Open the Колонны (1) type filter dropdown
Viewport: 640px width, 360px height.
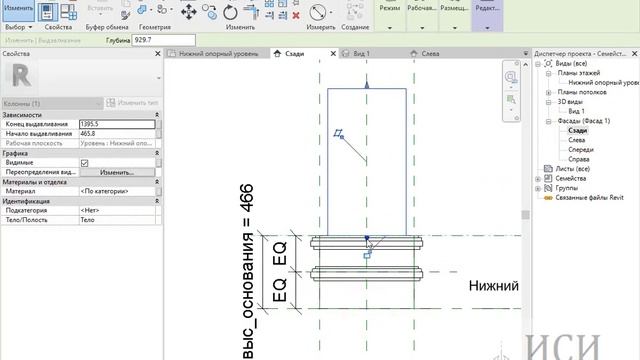click(x=52, y=104)
